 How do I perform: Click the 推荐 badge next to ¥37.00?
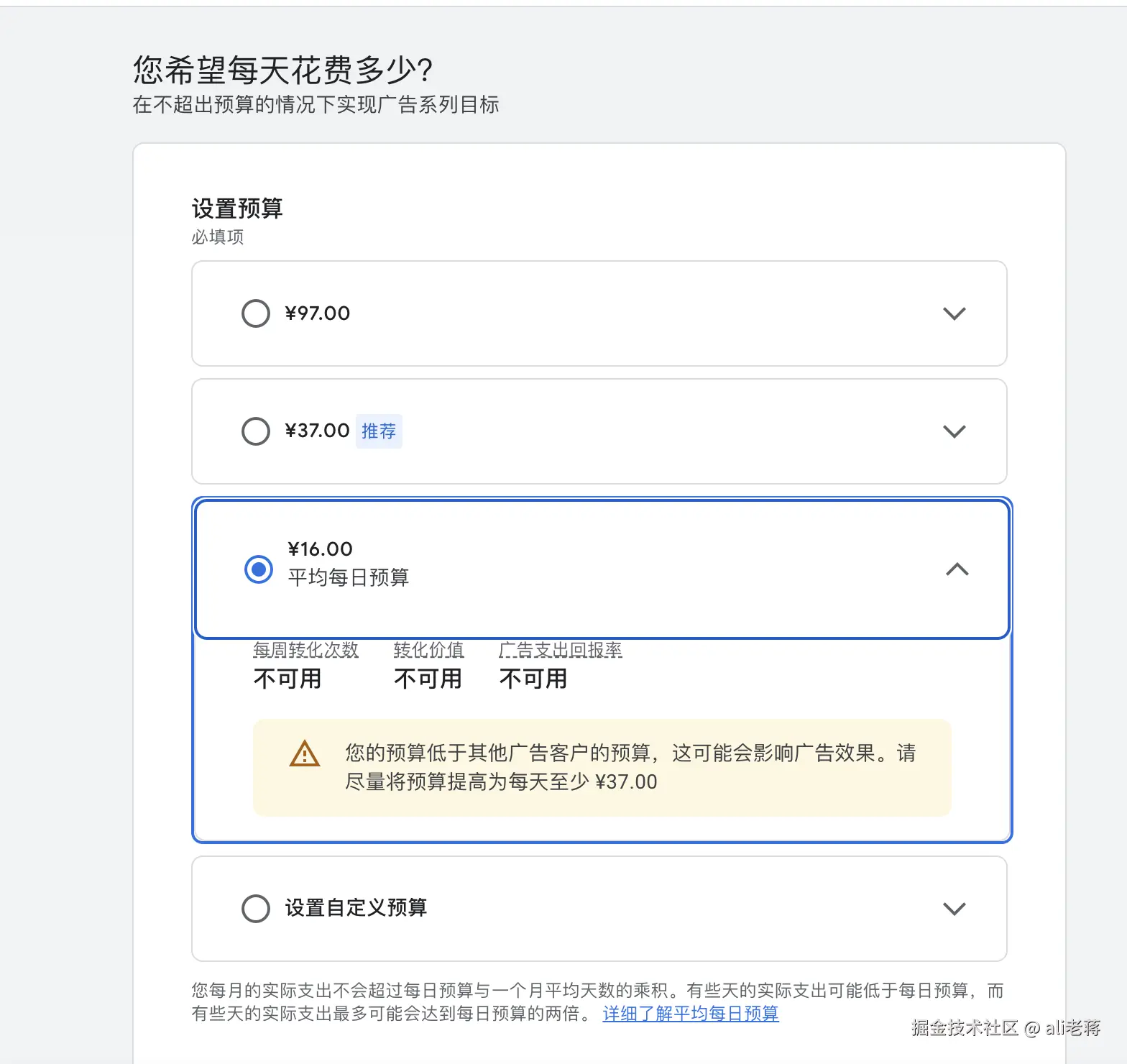coord(379,431)
